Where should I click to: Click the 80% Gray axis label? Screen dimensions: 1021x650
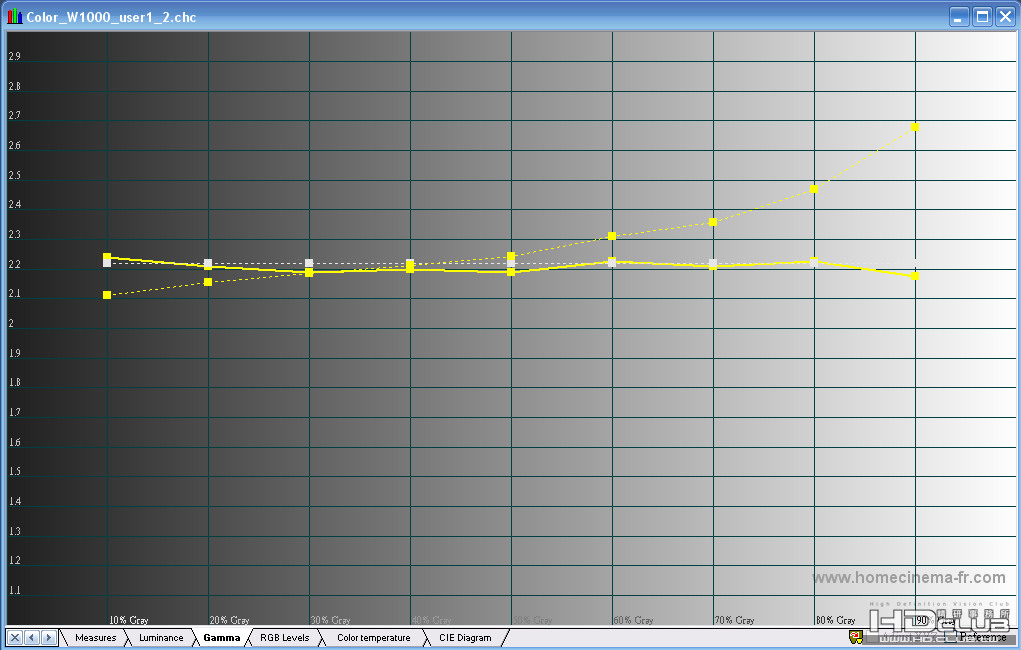[835, 620]
